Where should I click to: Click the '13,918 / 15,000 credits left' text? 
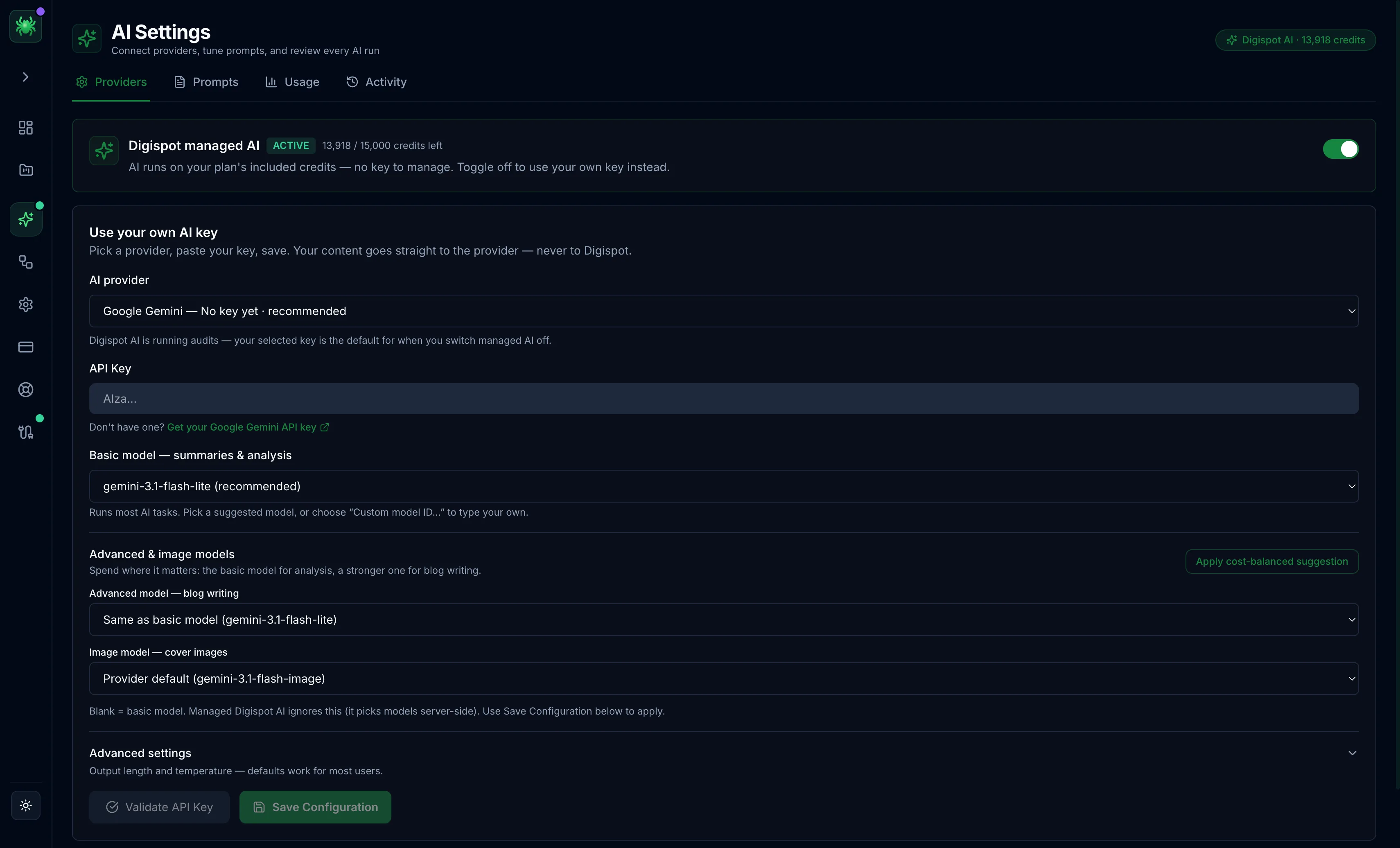(382, 145)
